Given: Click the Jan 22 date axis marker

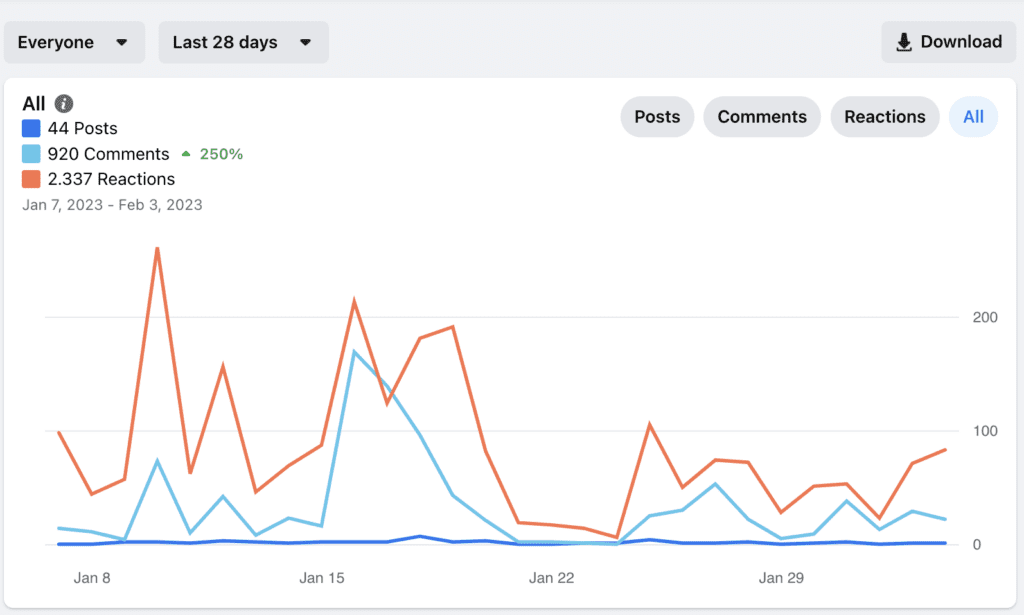Looking at the screenshot, I should [551, 578].
